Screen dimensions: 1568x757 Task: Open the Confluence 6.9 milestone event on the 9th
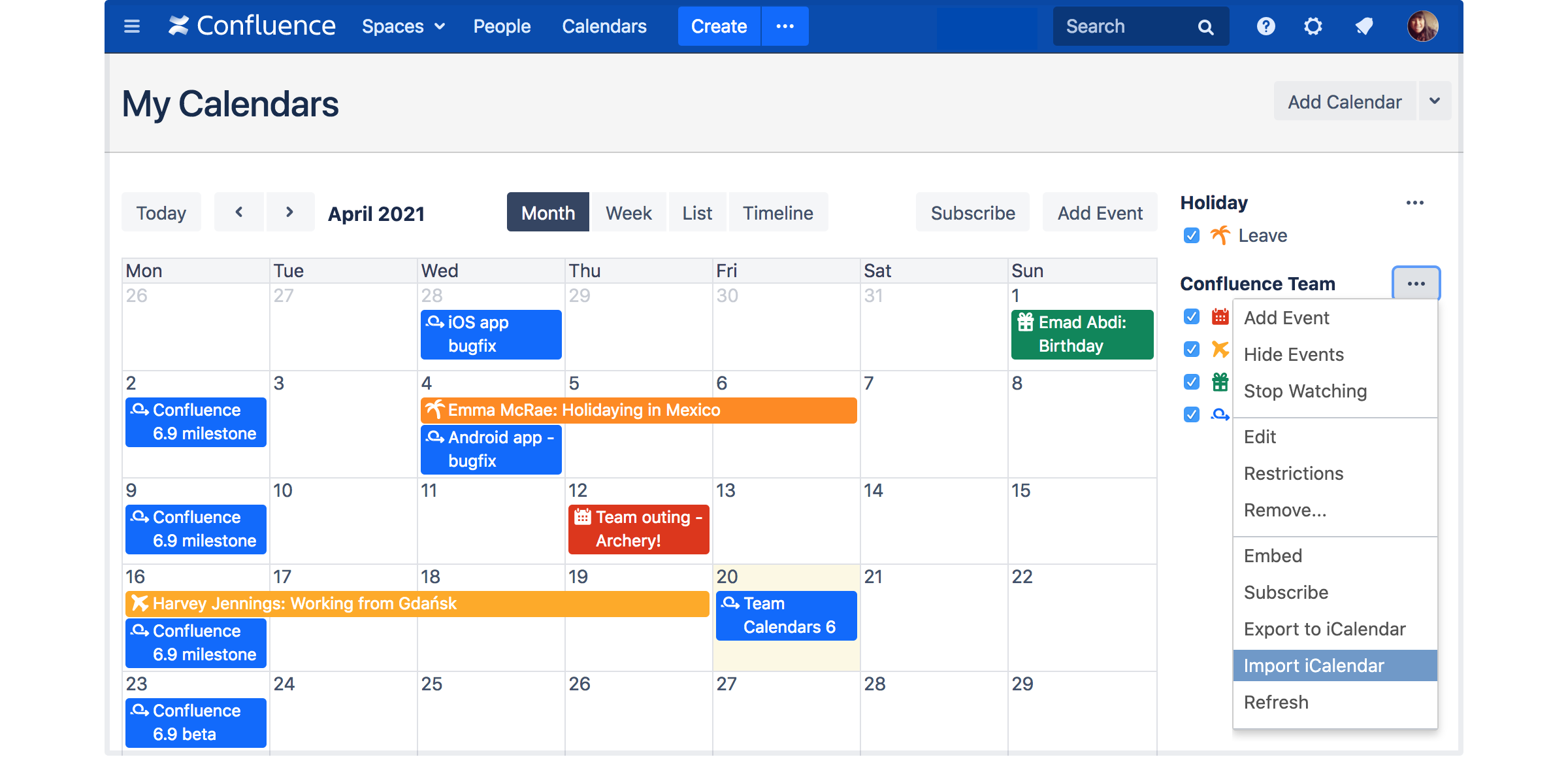coord(196,529)
